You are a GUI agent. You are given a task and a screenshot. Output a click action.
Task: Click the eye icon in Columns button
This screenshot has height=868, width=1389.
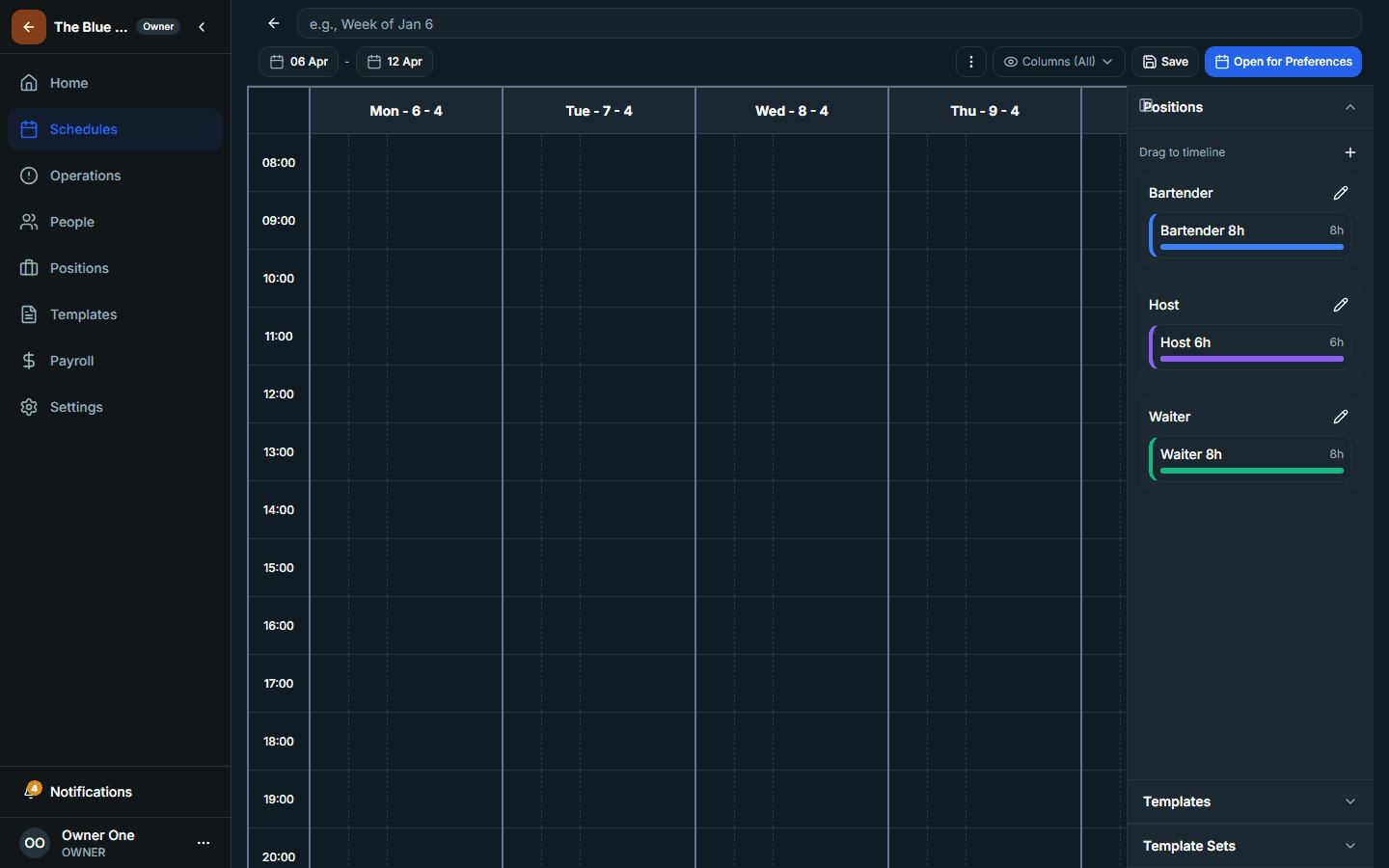pos(1011,62)
